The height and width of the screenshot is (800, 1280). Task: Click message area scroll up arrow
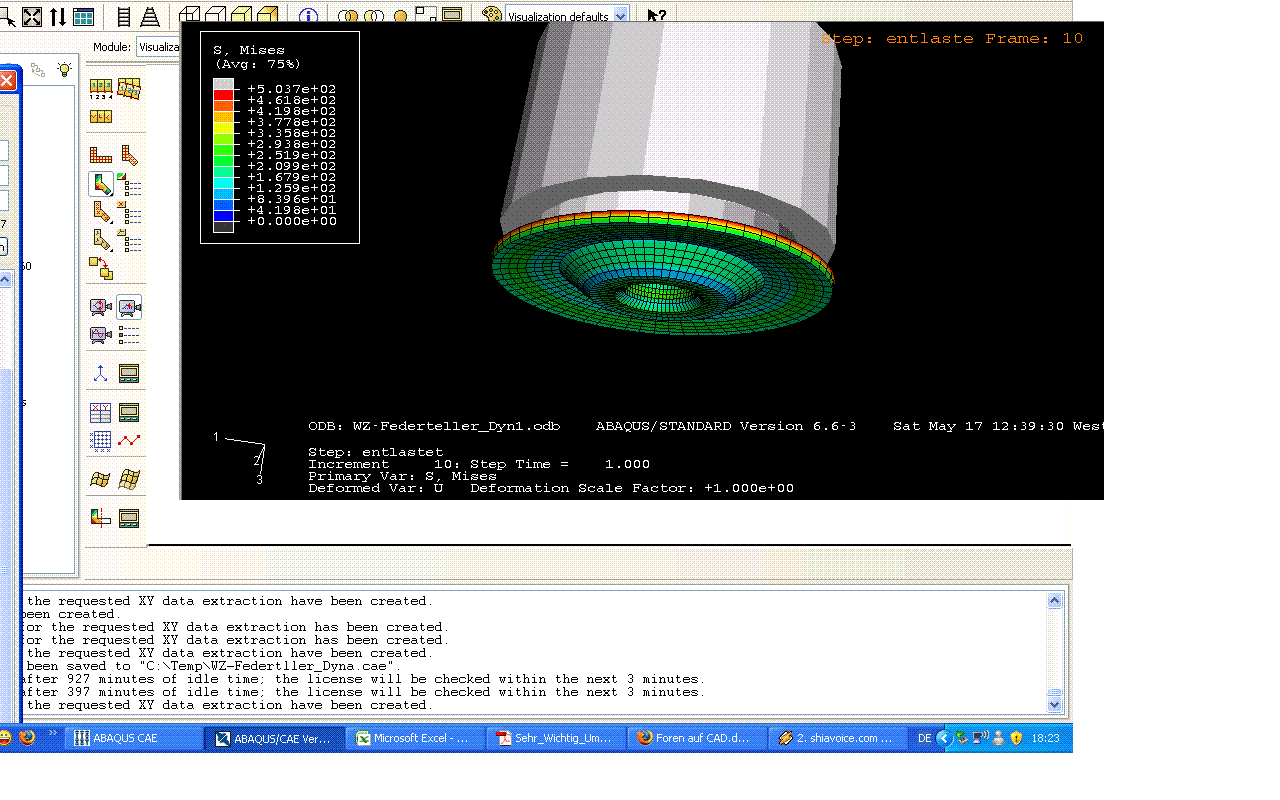(x=1054, y=601)
